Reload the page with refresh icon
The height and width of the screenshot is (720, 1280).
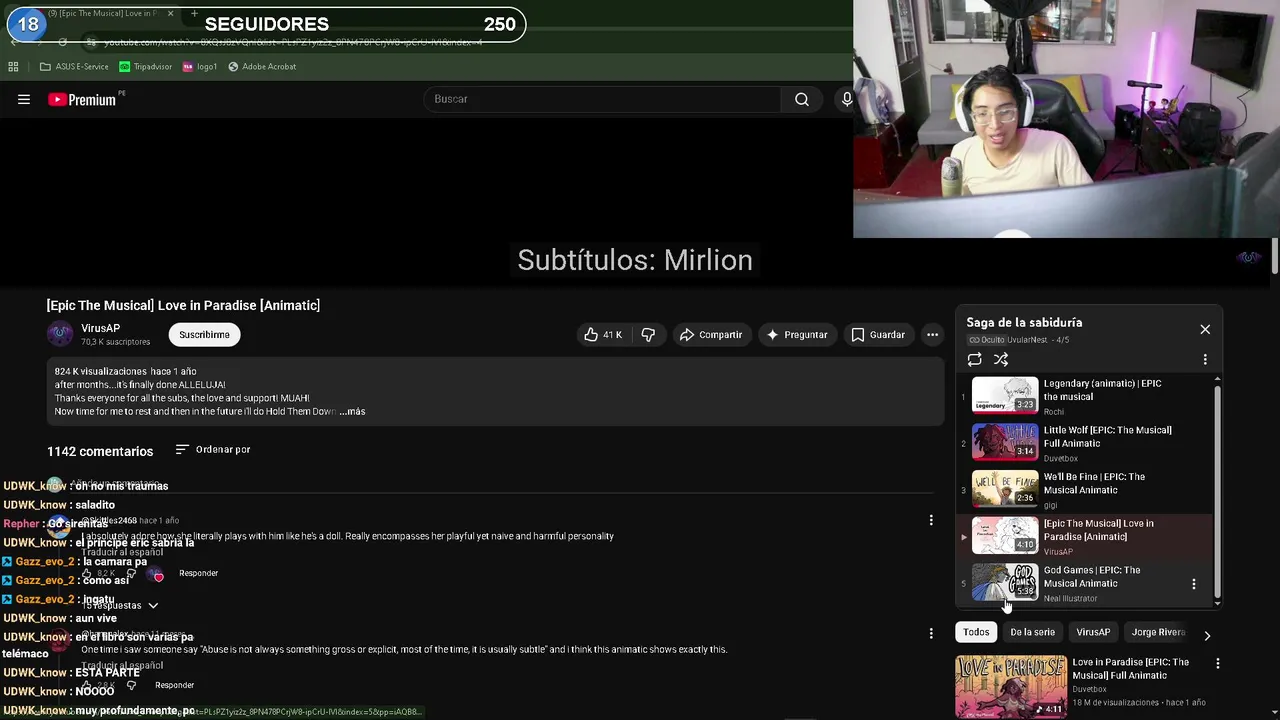point(62,42)
